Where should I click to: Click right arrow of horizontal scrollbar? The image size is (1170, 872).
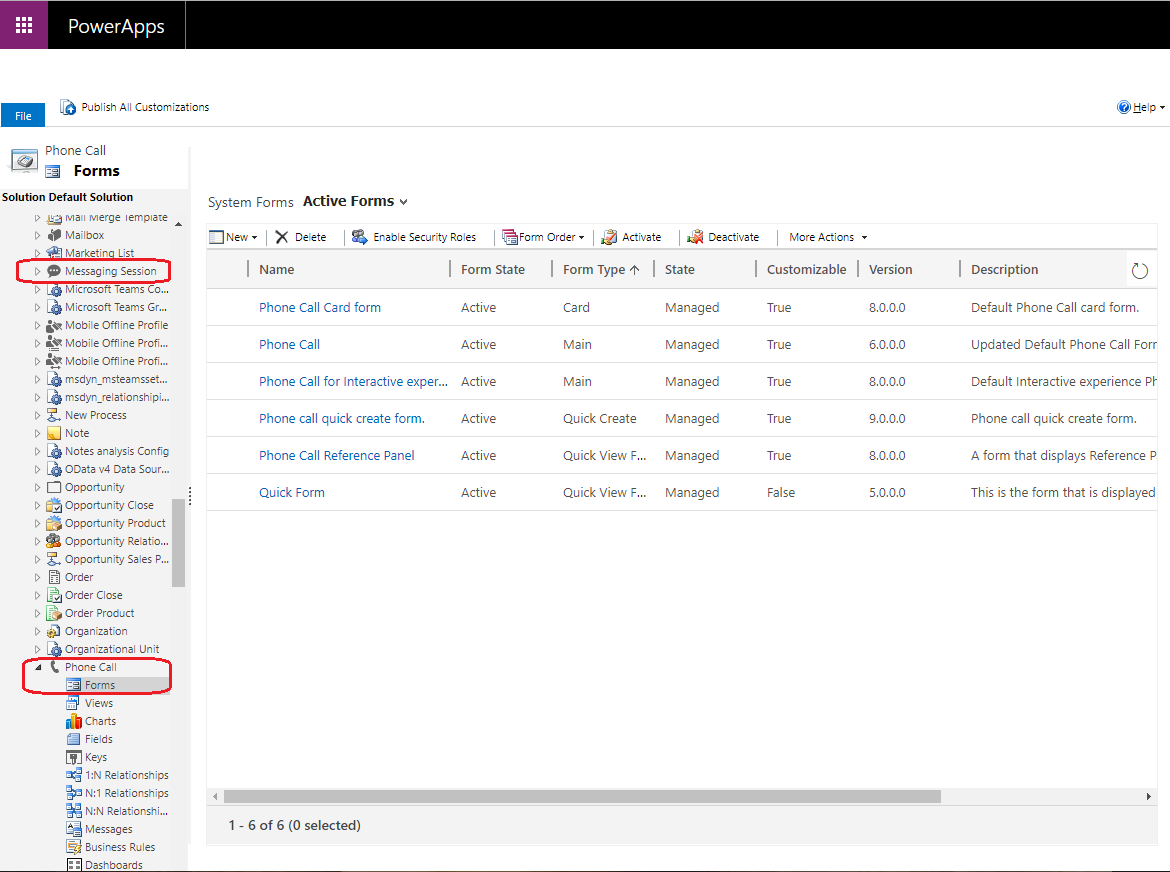click(1148, 797)
